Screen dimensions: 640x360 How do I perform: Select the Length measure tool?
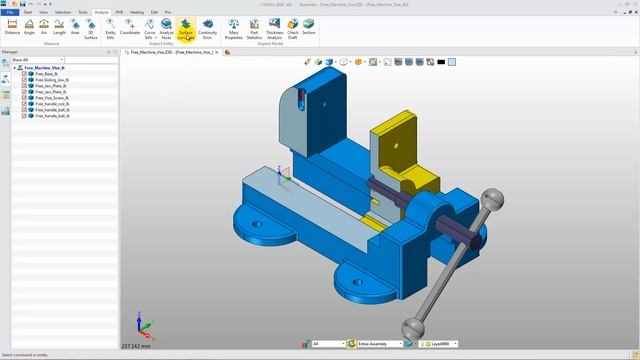click(59, 27)
